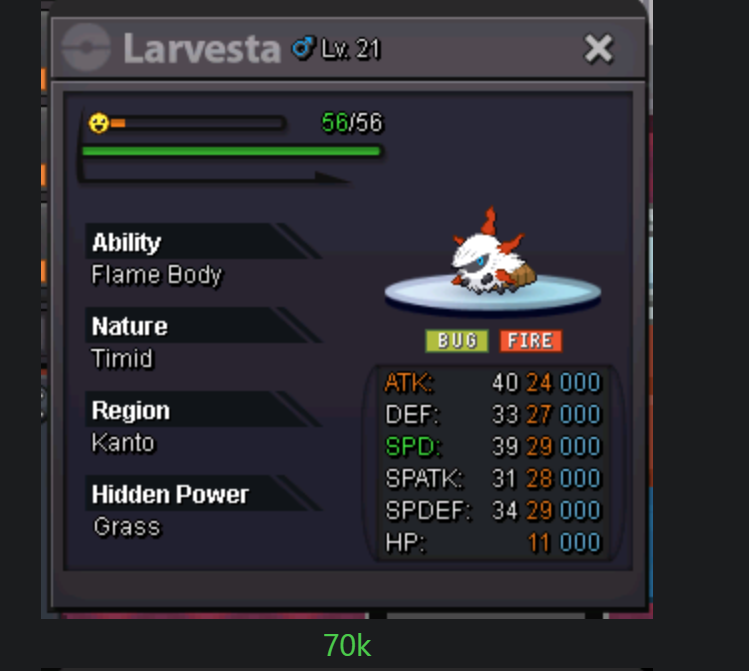
Task: Click the green SPD stat label
Action: click(x=413, y=447)
